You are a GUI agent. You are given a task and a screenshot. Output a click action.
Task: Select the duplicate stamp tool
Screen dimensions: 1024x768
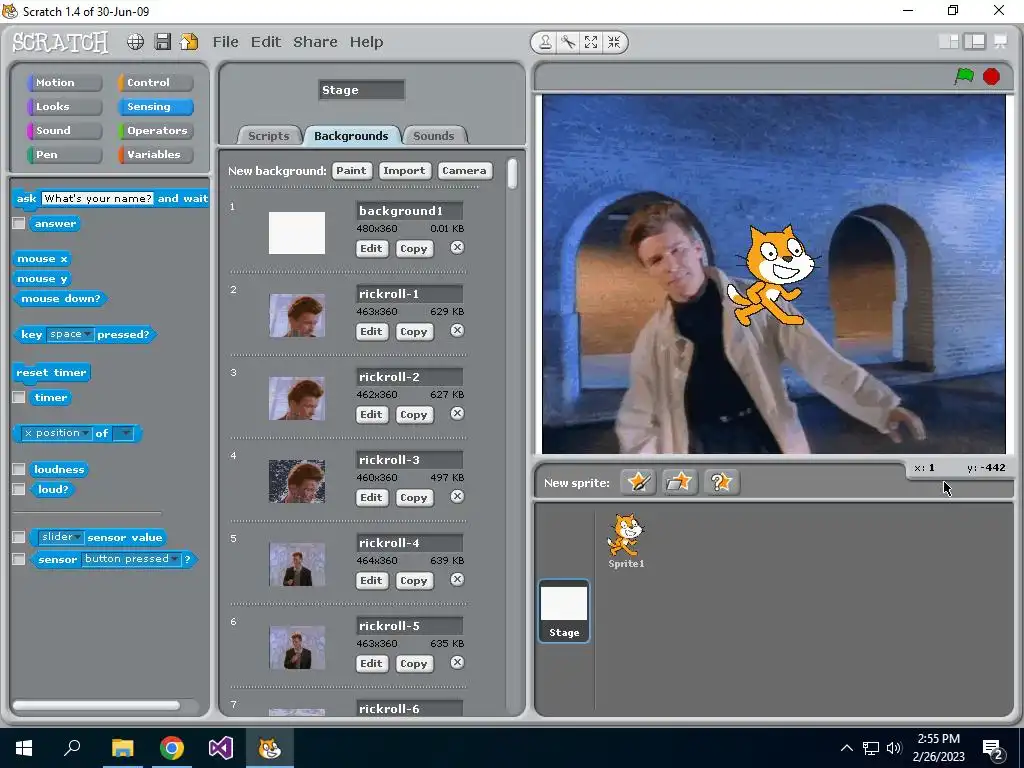coord(545,42)
